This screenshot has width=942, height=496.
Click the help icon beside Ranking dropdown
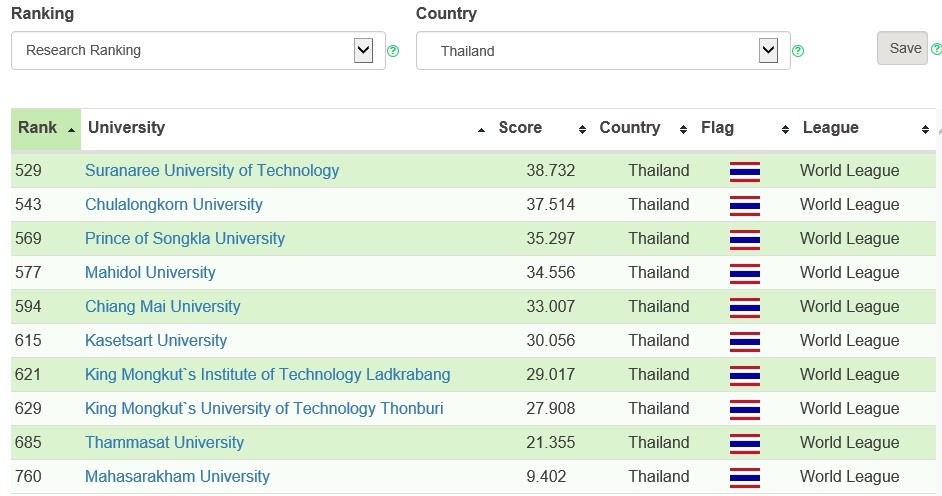393,51
